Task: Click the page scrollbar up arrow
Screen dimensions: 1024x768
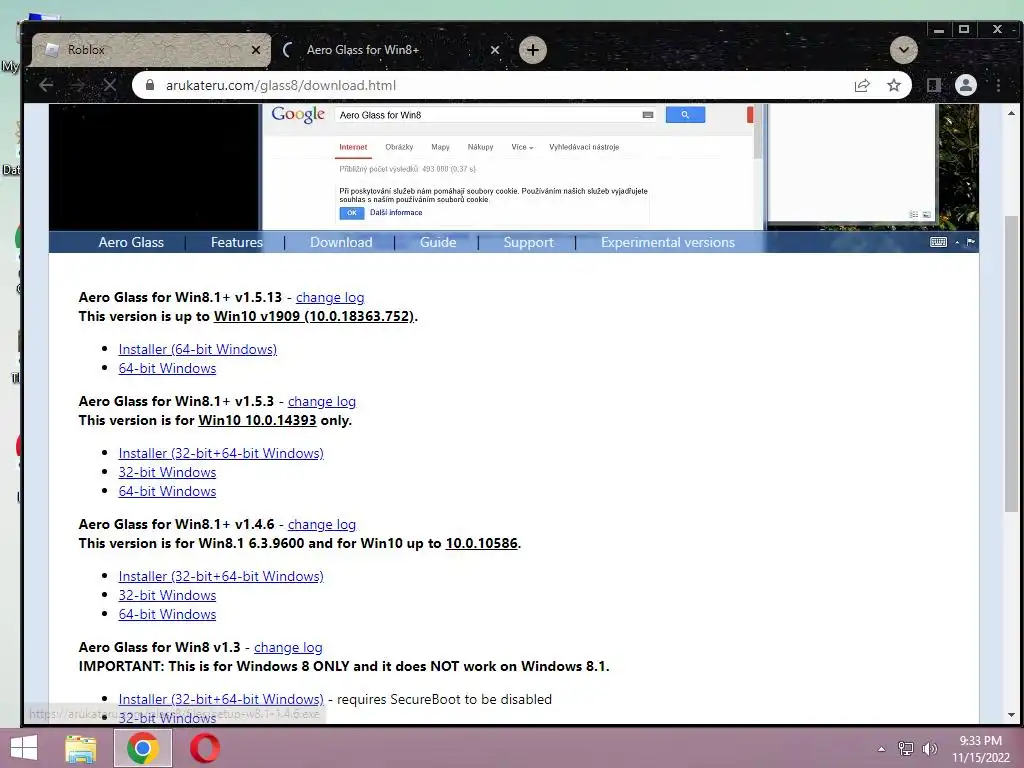Action: pyautogui.click(x=1011, y=113)
